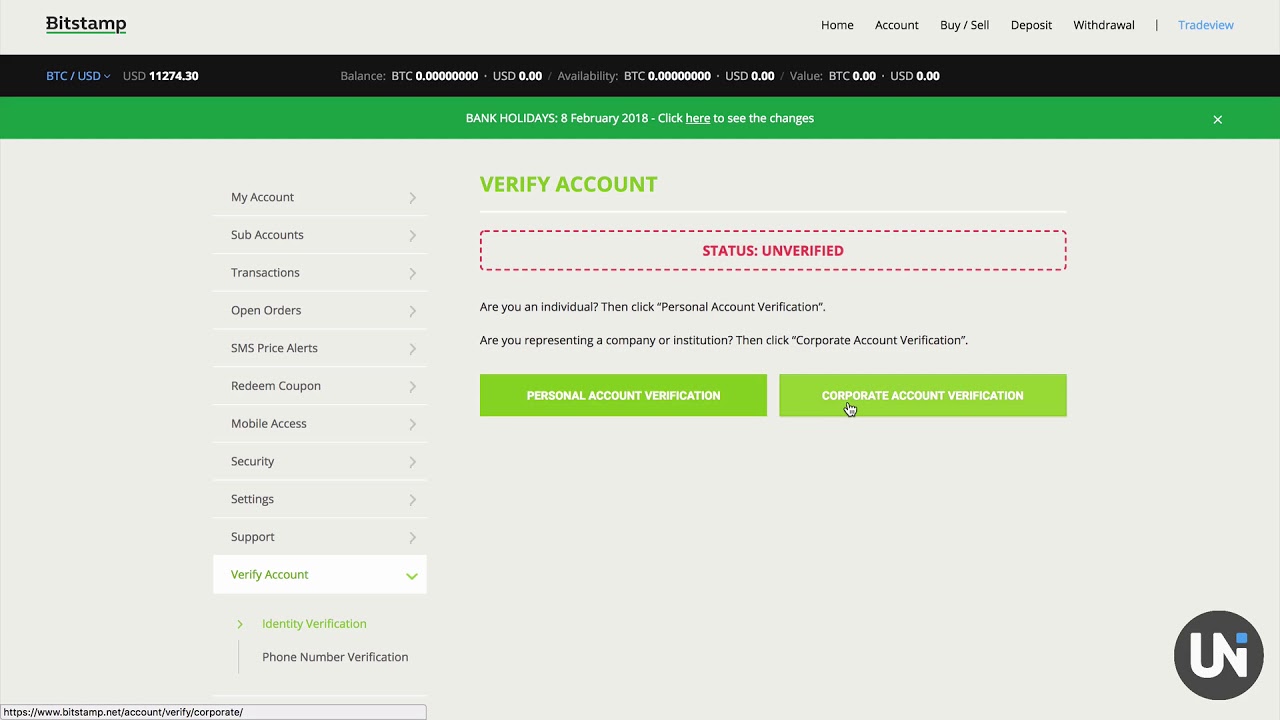Click the STATUS: UNVERIFIED box

773,251
